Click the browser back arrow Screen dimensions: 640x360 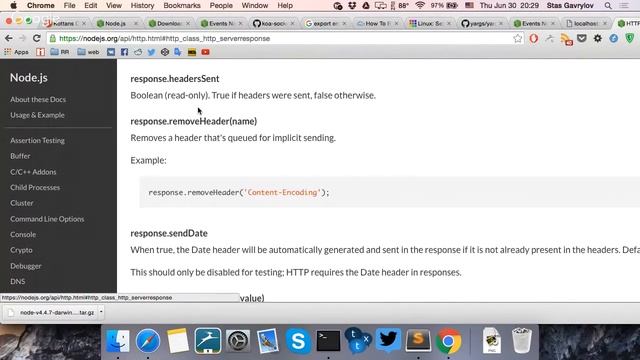coord(9,38)
